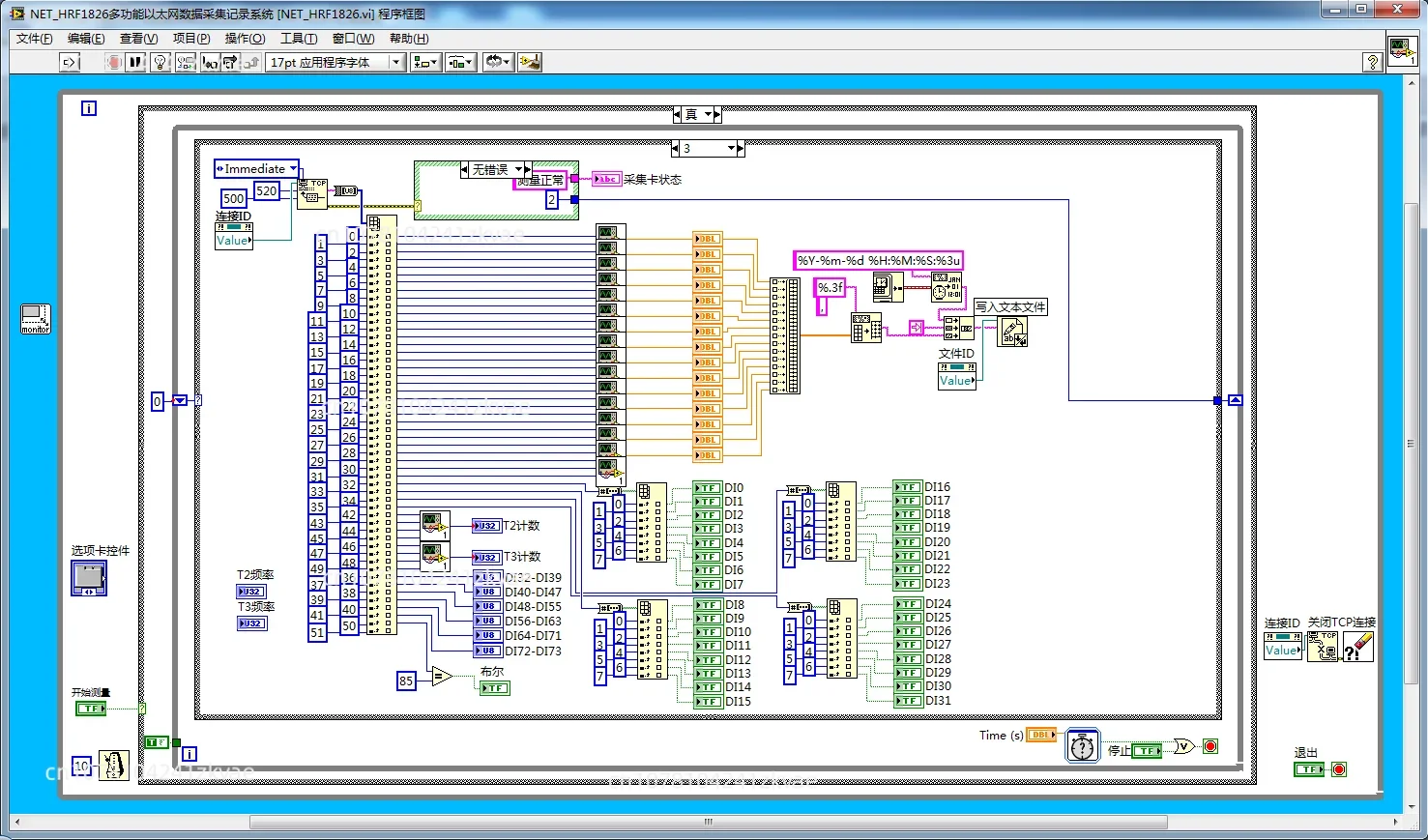
Task: Select the 选项卡控件 tab control terminal
Action: point(88,578)
